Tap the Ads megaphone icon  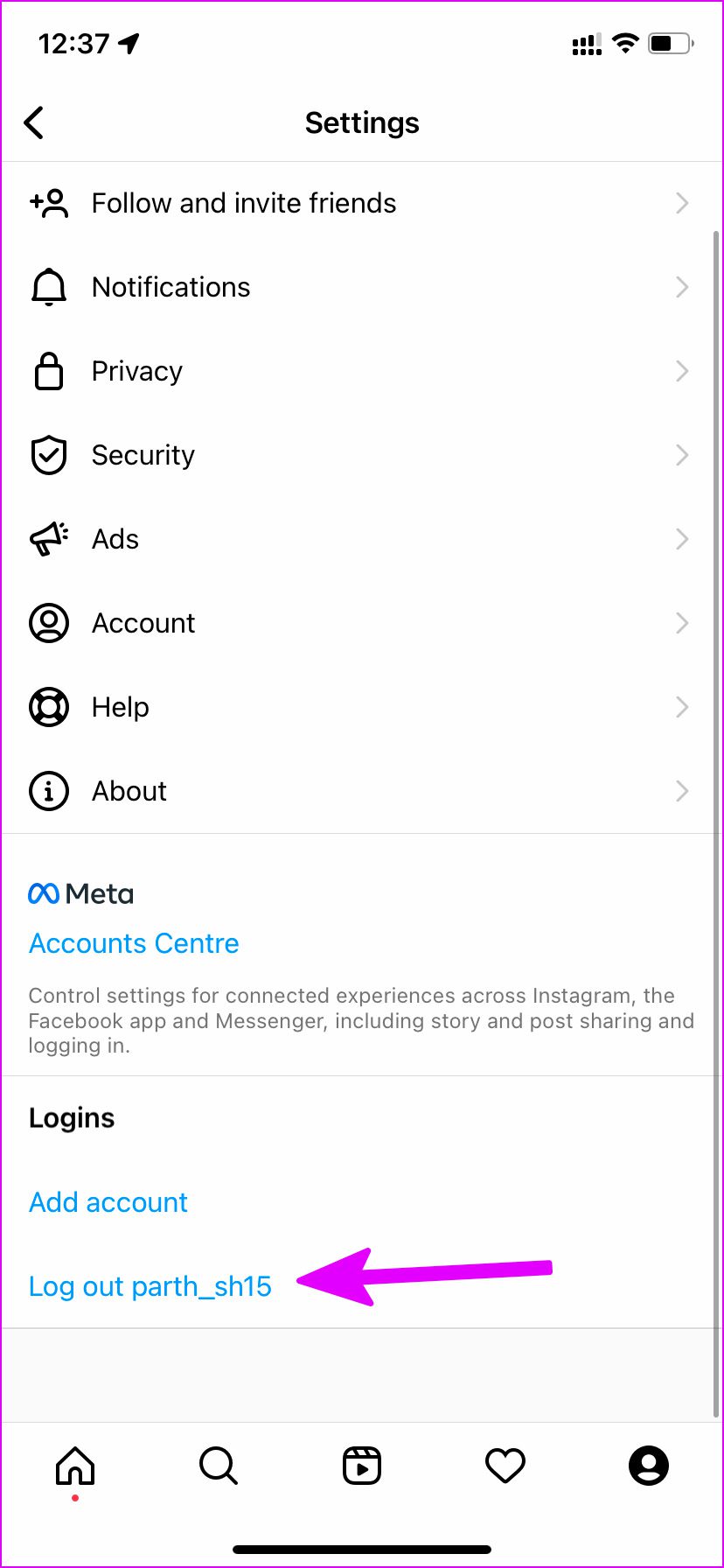coord(49,539)
